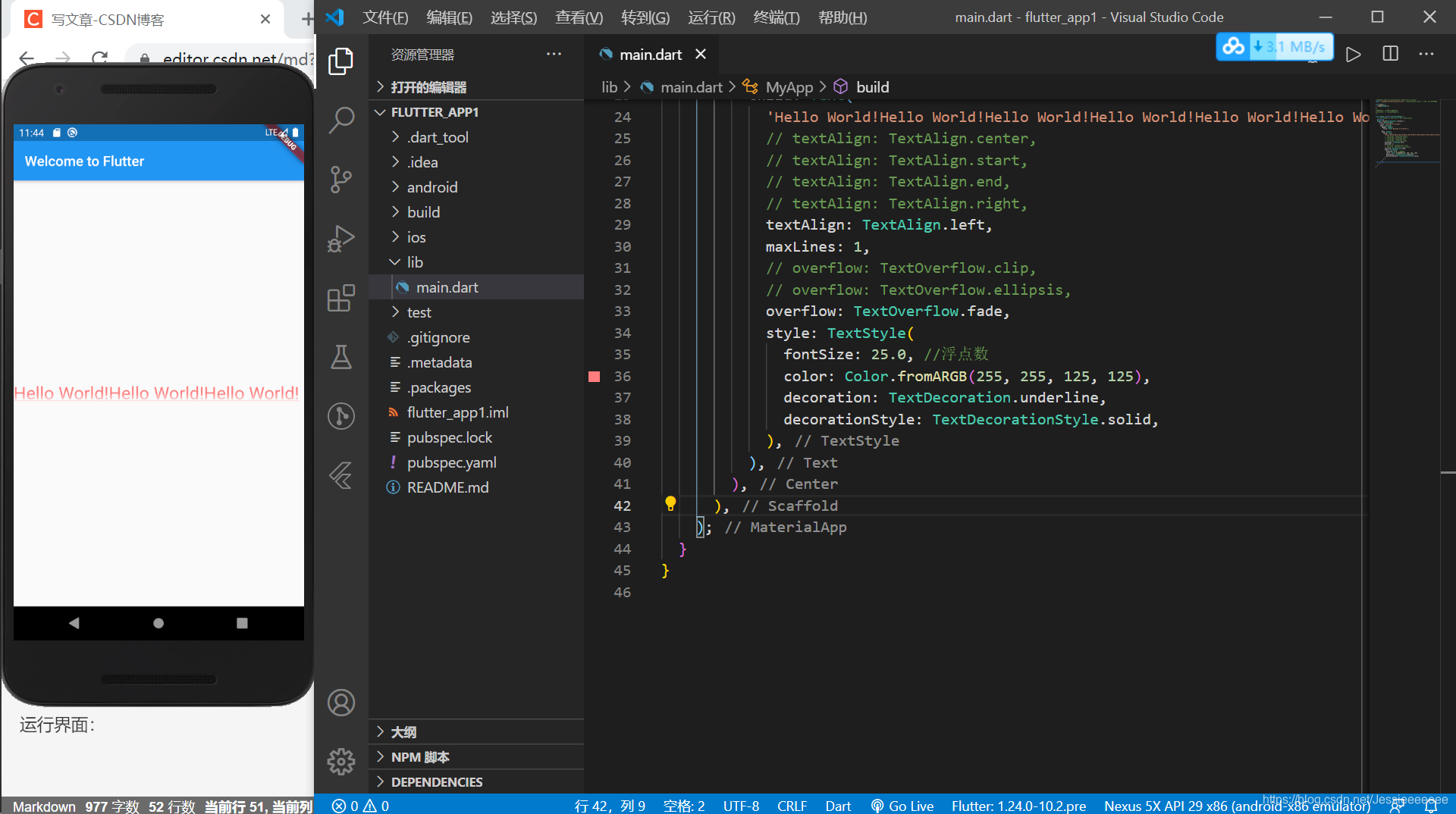Expand the ios folder
This screenshot has width=1456, height=814.
click(x=476, y=237)
